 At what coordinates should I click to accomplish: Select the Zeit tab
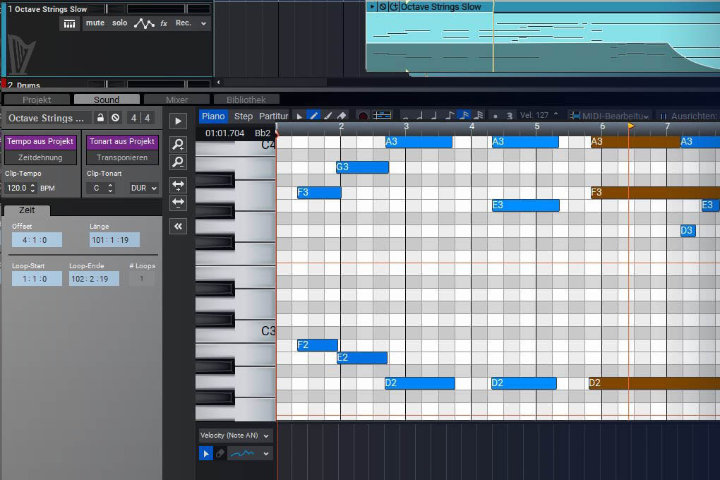point(27,210)
